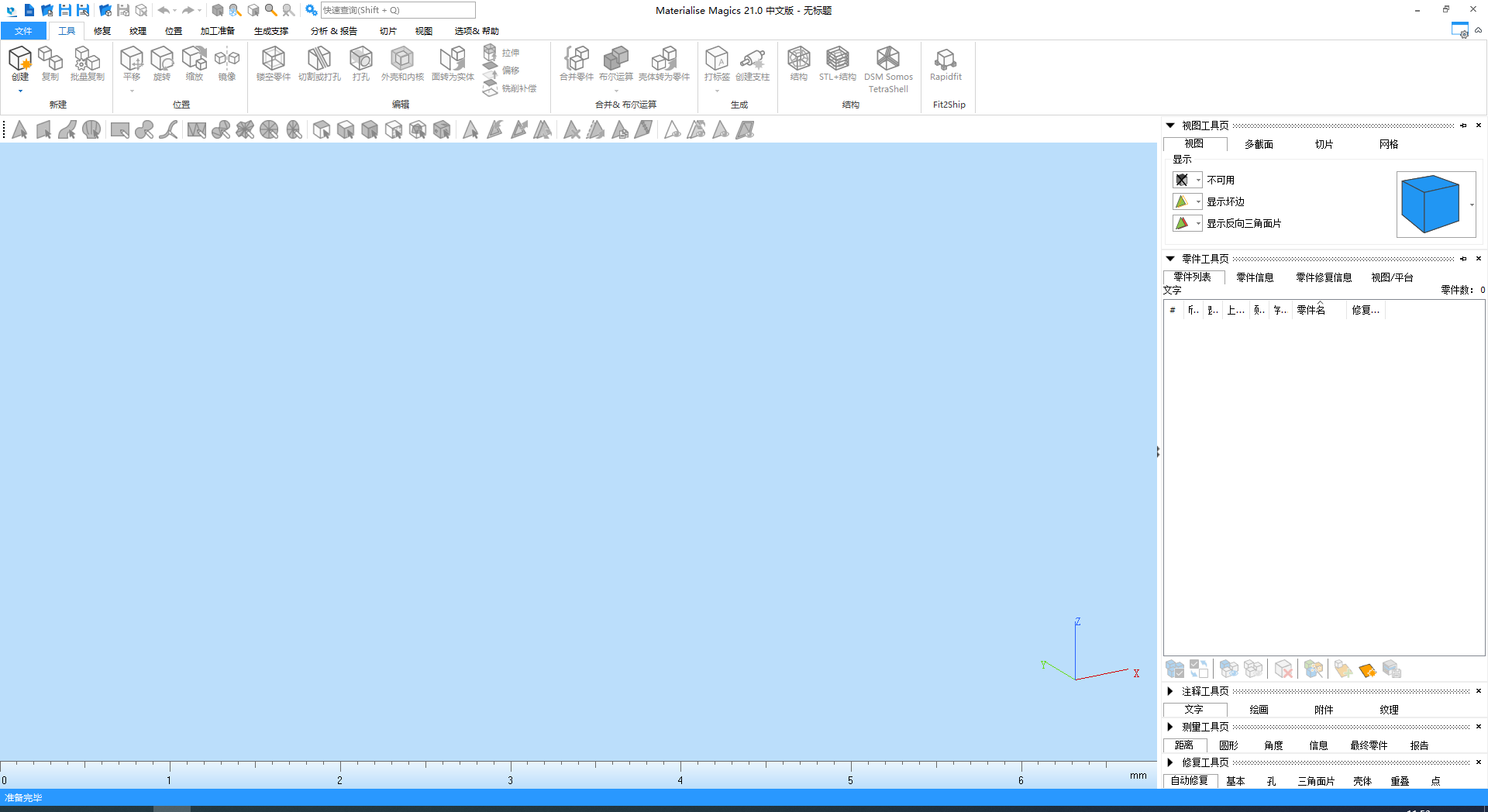The height and width of the screenshot is (812, 1488).
Task: Expand the 测量工具页 panel
Action: click(x=1170, y=727)
